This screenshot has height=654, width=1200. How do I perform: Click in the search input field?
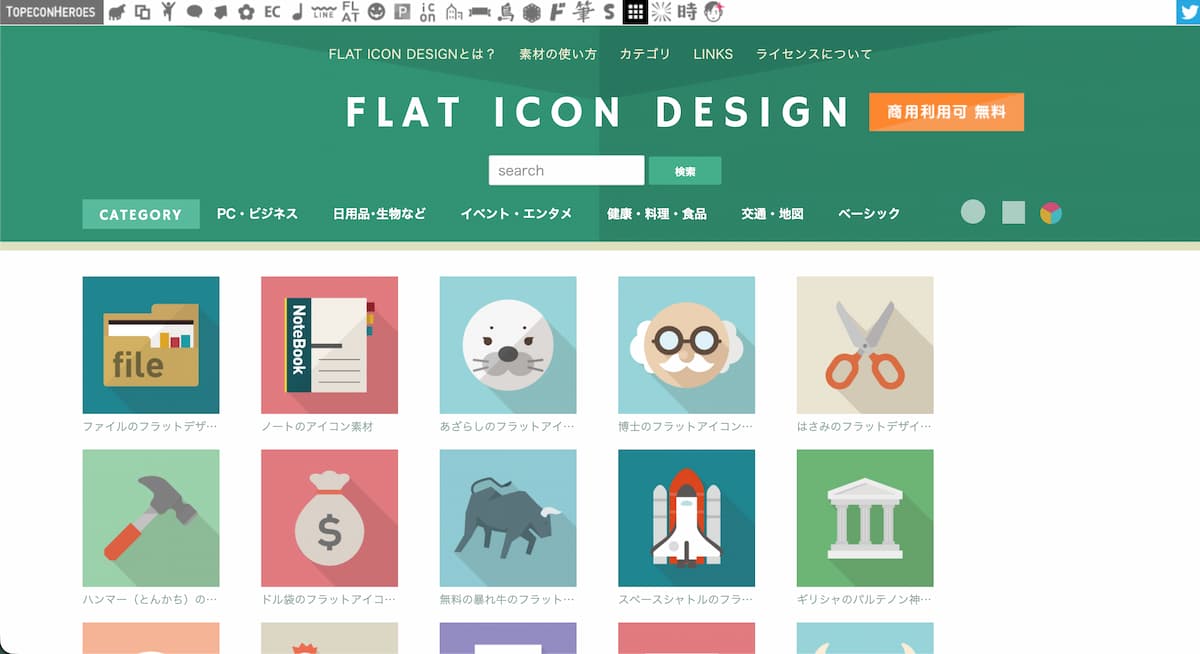coord(566,170)
